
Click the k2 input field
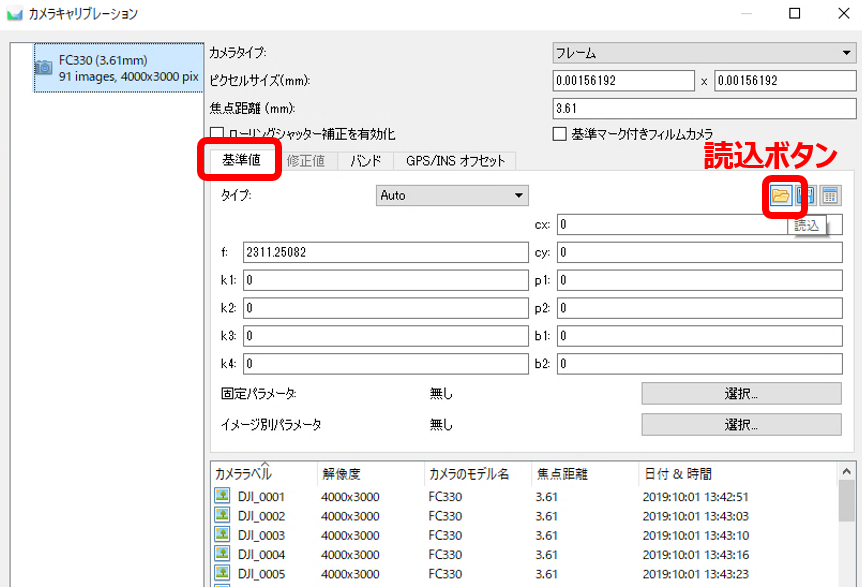click(x=386, y=308)
